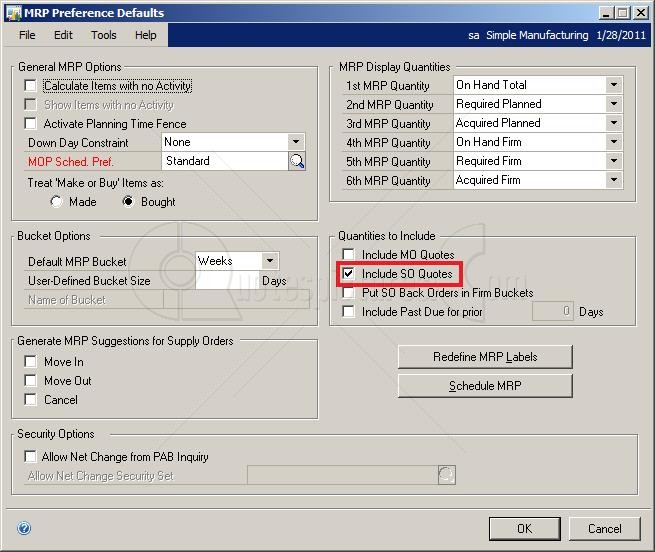Viewport: 655px width, 552px height.
Task: Click the help question mark icon
Action: (x=24, y=529)
